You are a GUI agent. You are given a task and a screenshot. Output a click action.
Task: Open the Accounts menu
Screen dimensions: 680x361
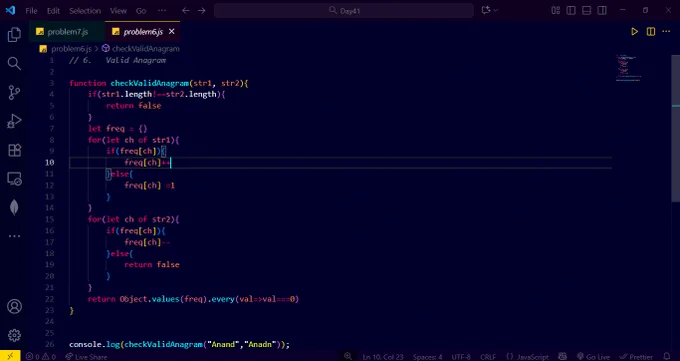pyautogui.click(x=14, y=306)
